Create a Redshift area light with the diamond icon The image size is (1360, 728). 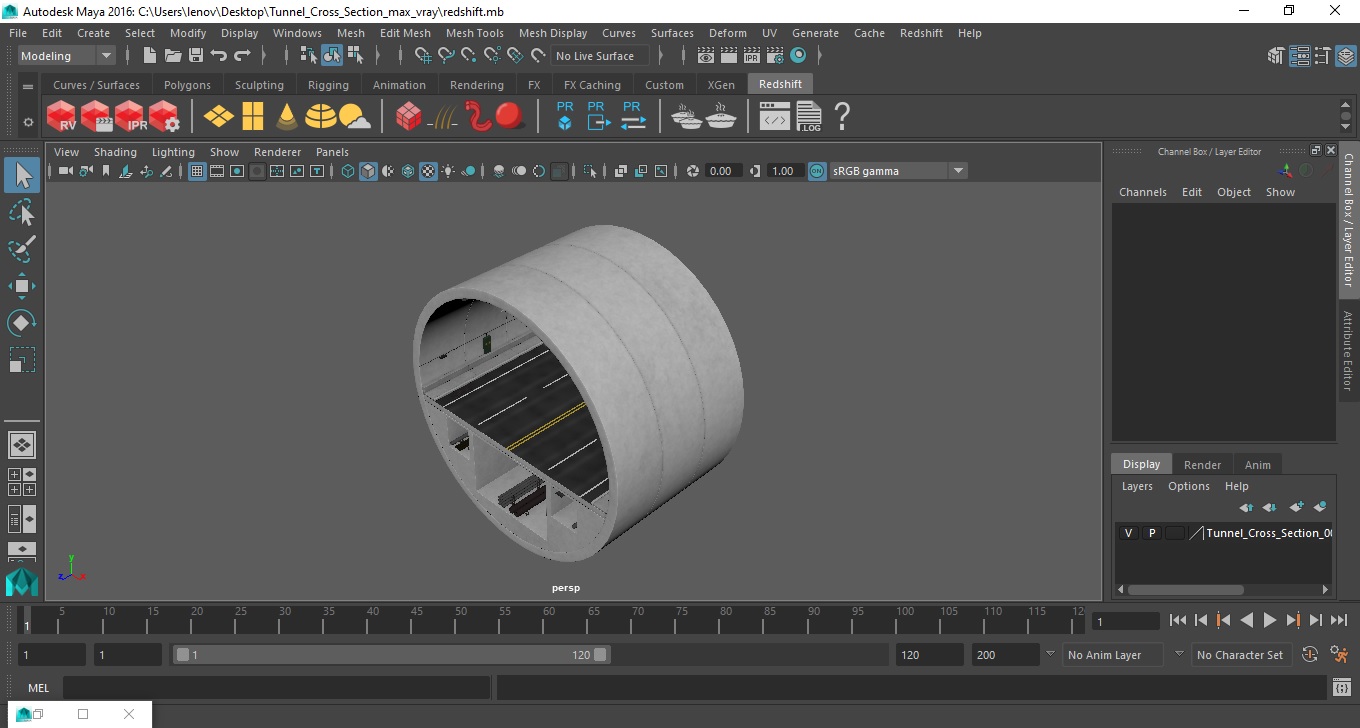219,117
